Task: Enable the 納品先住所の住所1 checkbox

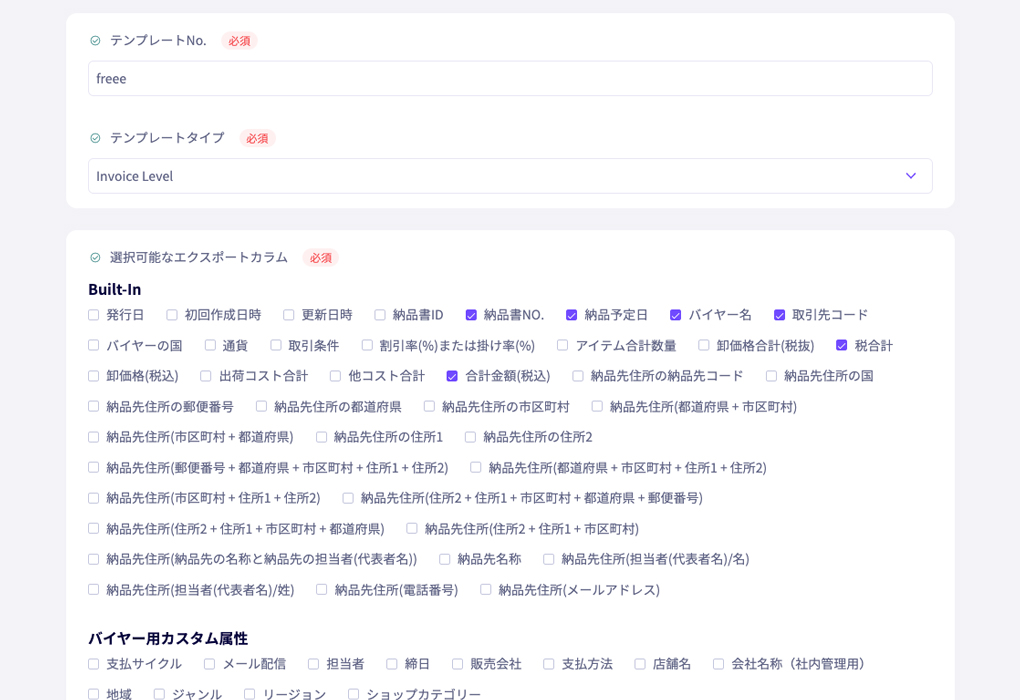Action: point(321,437)
